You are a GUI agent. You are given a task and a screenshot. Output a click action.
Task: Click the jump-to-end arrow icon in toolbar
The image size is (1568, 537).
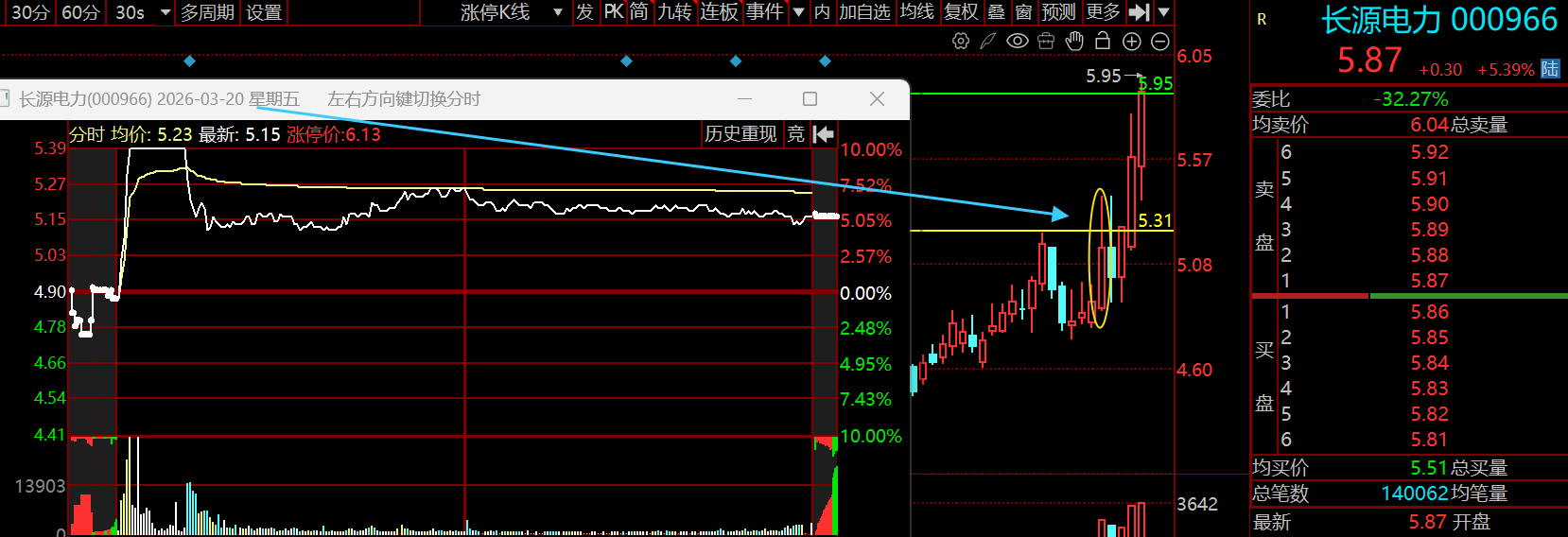[x=1140, y=12]
